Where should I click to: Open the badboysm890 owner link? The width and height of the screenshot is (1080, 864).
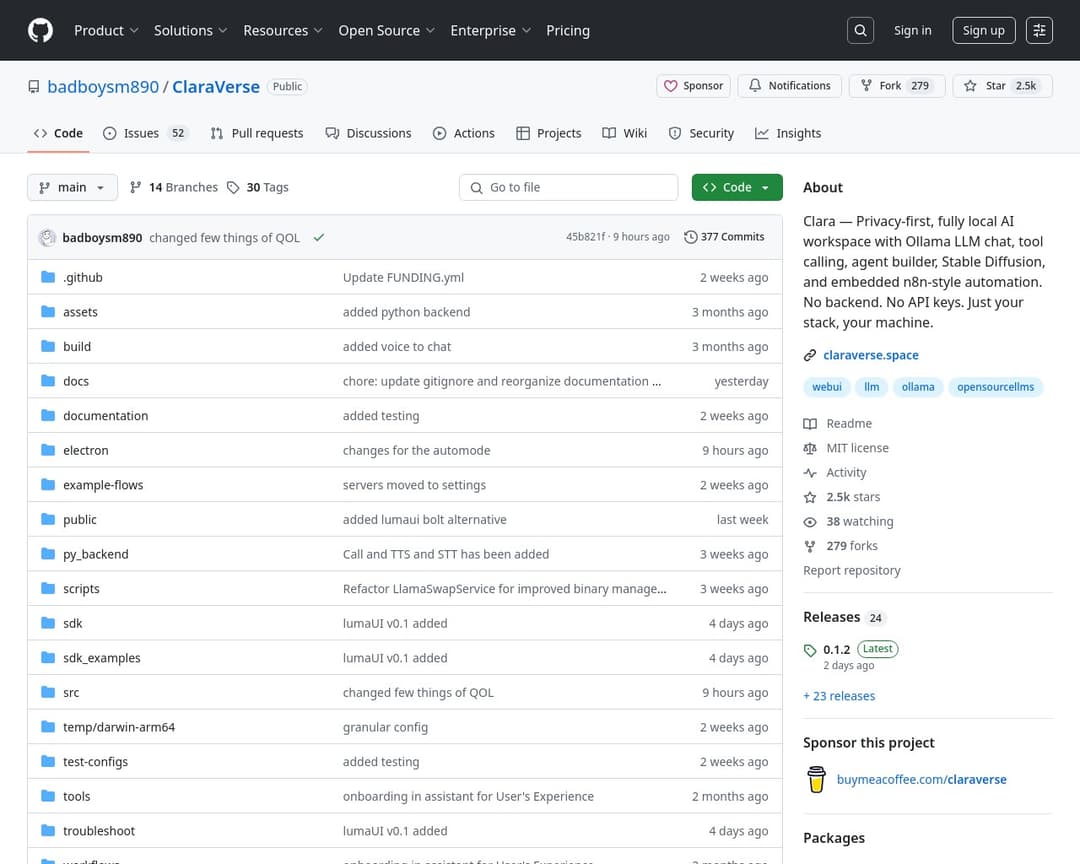tap(103, 87)
